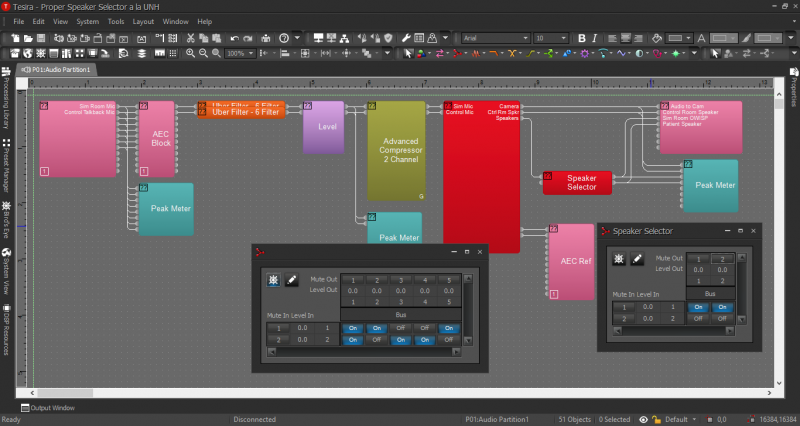800x426 pixels.
Task: Toggle input 1 to bus 5 On button
Action: pyautogui.click(x=449, y=328)
